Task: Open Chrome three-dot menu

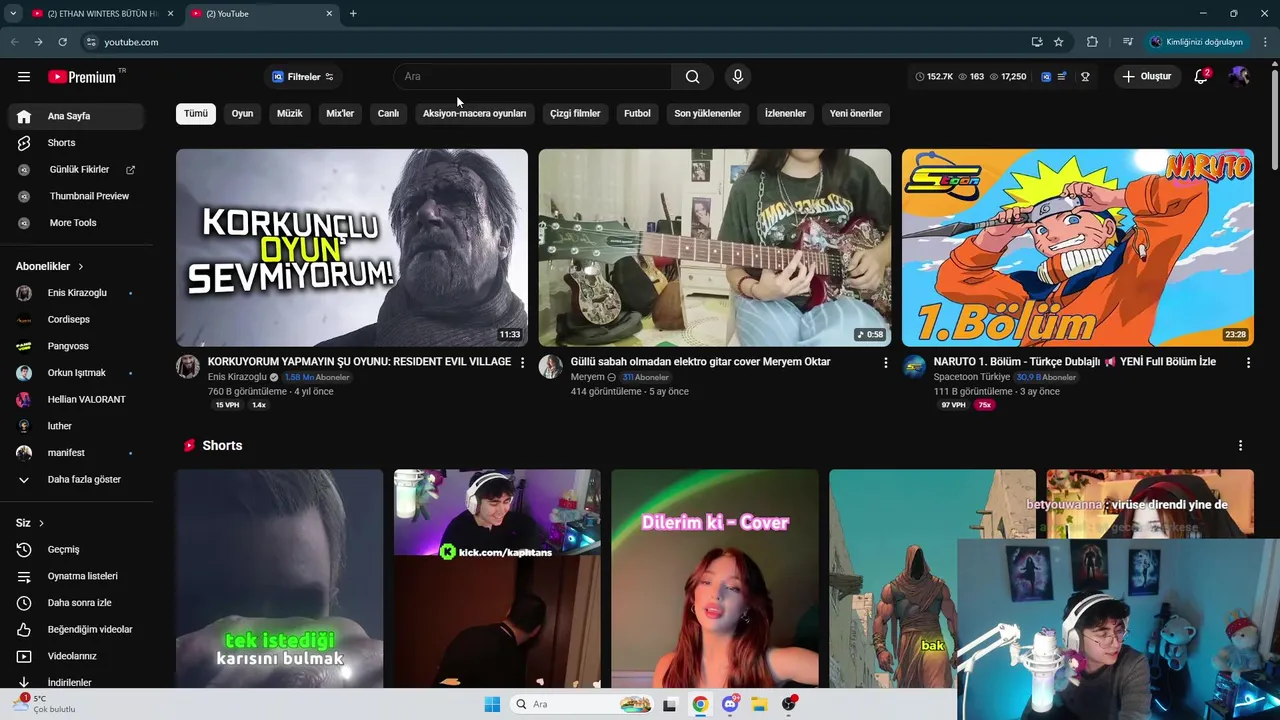Action: click(1266, 42)
